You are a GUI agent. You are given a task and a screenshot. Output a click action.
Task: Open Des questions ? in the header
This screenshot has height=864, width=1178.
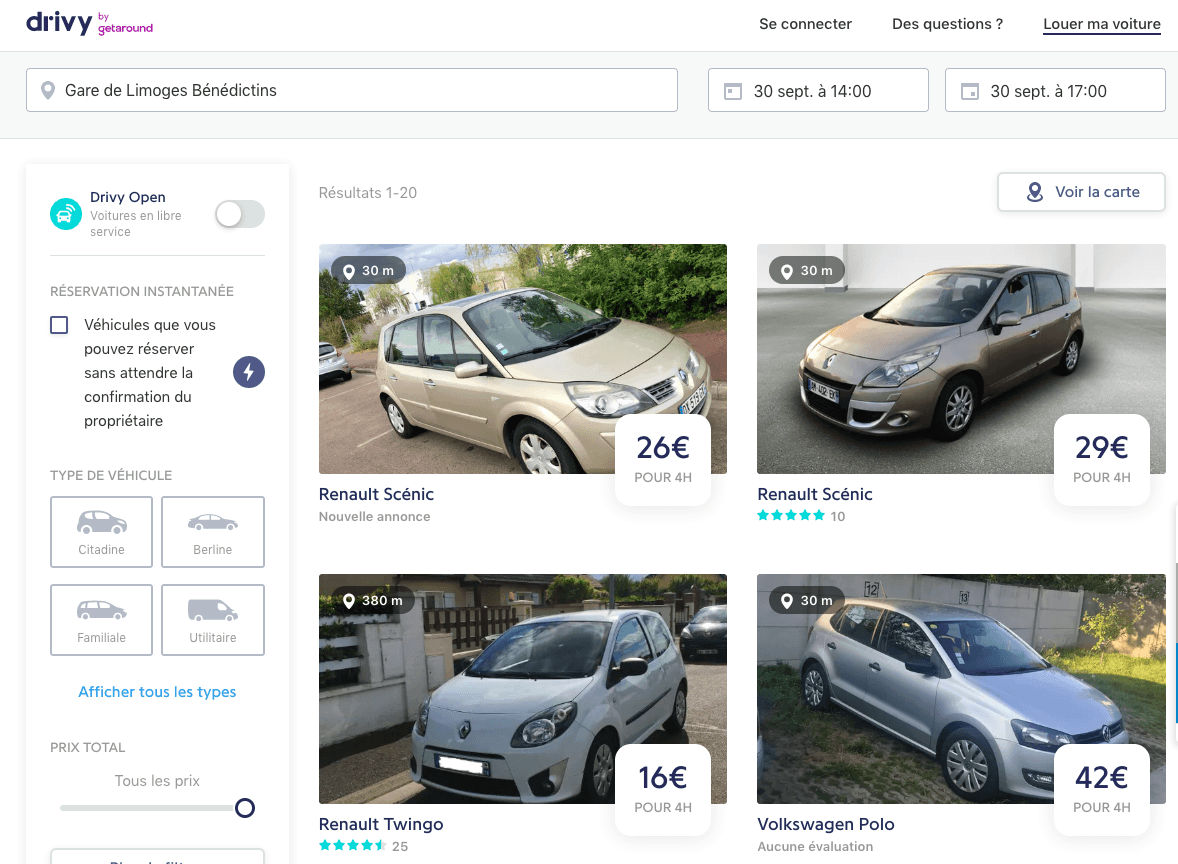[947, 24]
